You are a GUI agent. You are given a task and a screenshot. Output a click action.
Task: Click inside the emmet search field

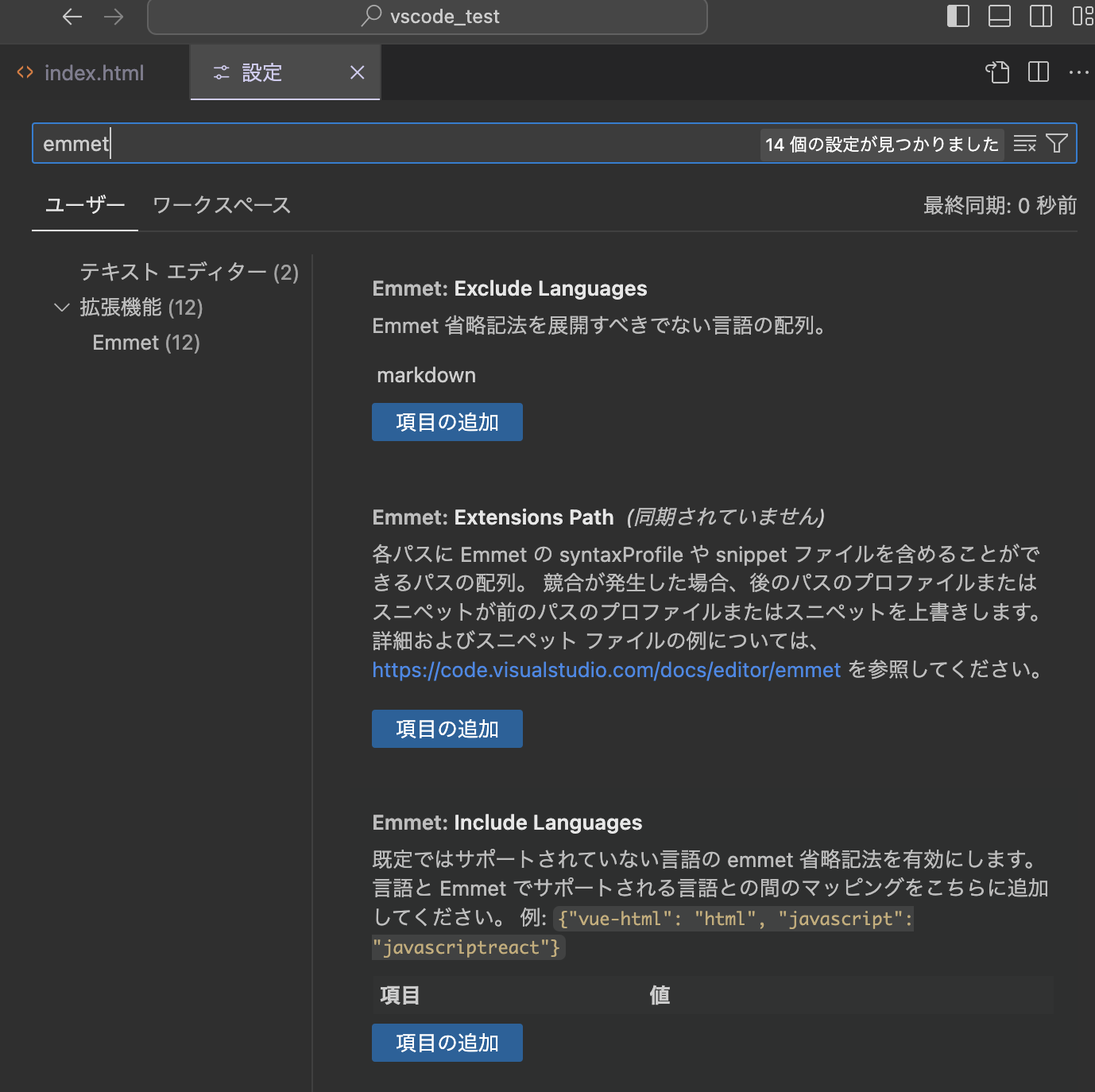pyautogui.click(x=318, y=143)
